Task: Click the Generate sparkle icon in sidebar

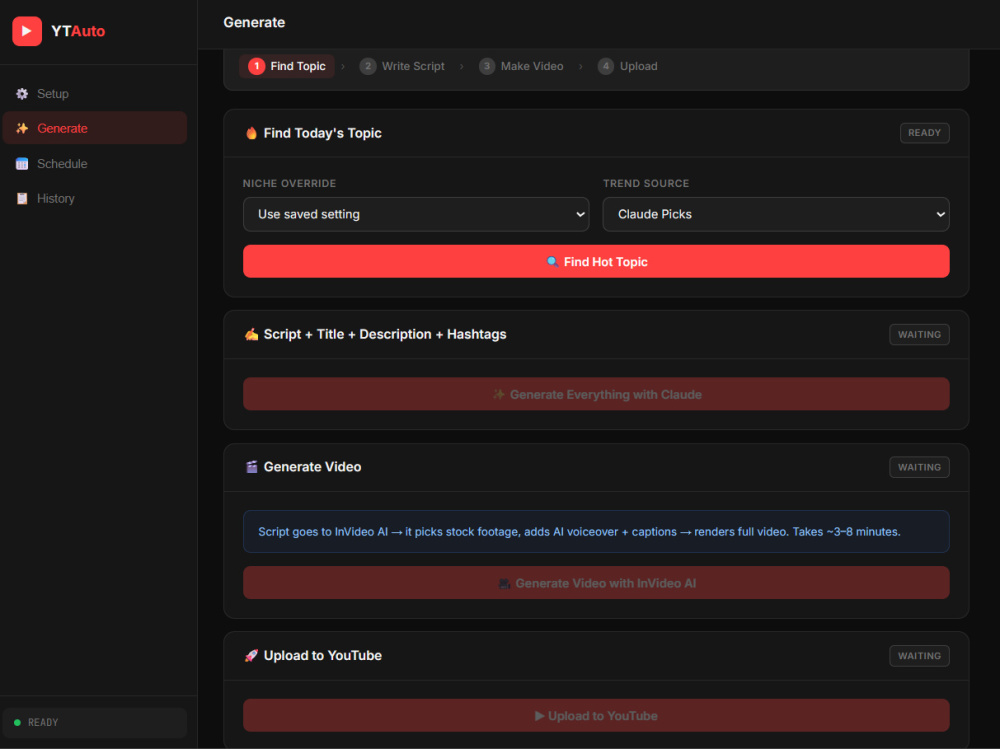Action: 22,128
